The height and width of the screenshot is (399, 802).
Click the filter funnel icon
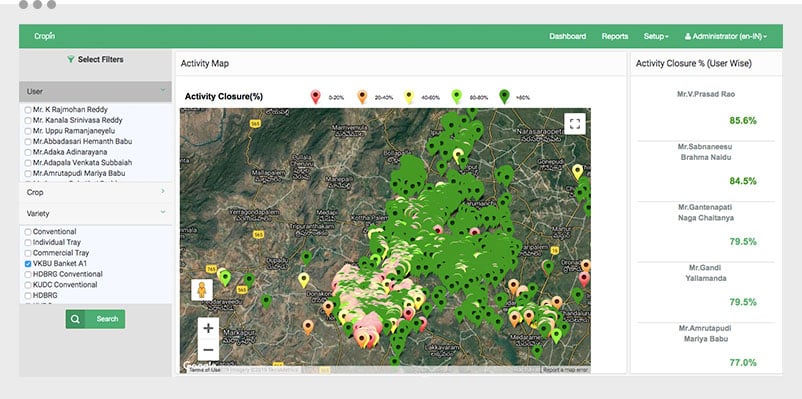[71, 59]
